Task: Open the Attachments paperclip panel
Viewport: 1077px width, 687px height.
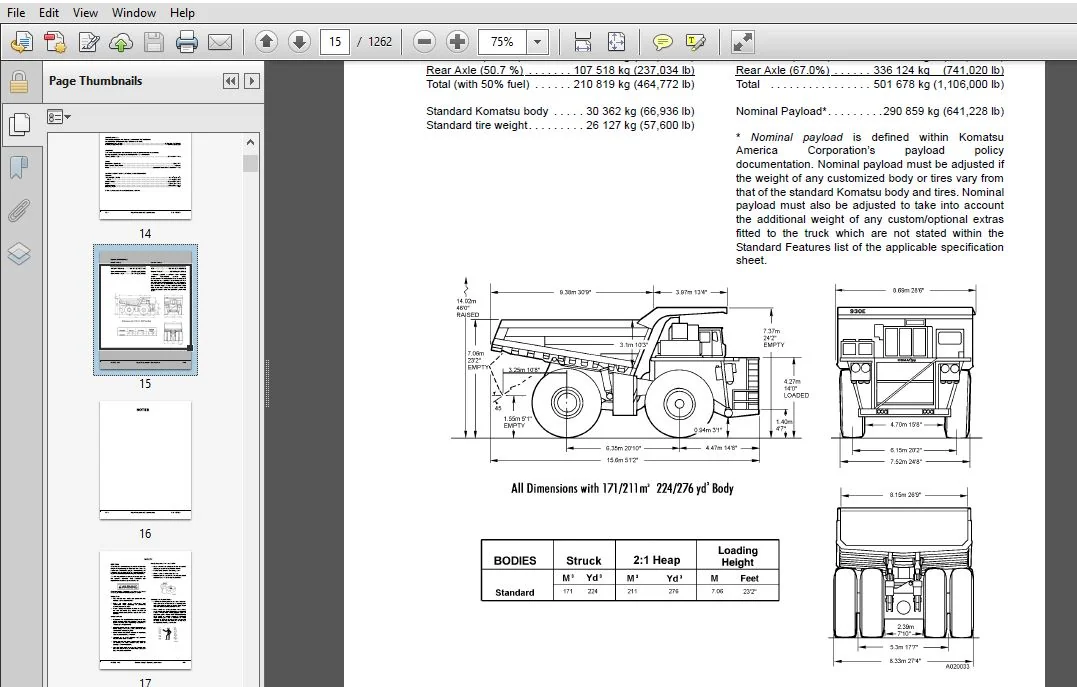Action: click(x=19, y=210)
